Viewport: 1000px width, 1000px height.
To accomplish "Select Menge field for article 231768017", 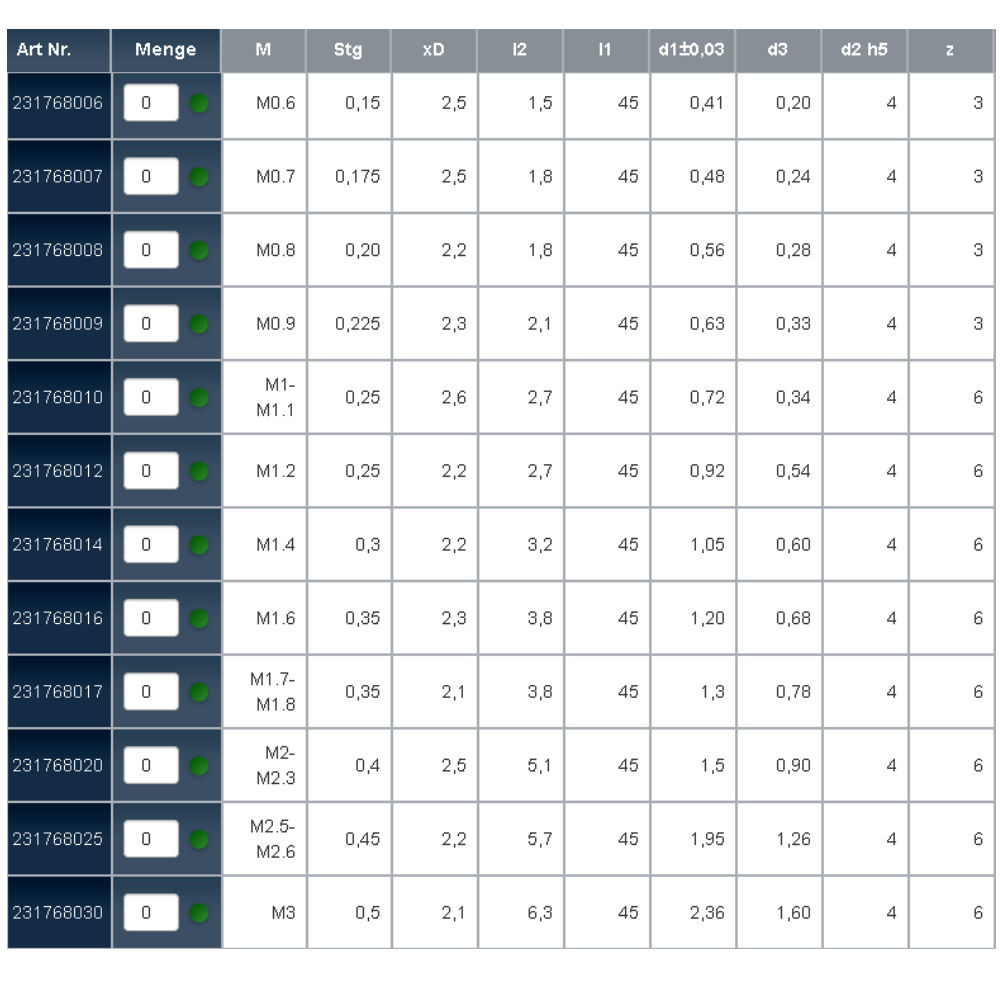I will (x=150, y=692).
